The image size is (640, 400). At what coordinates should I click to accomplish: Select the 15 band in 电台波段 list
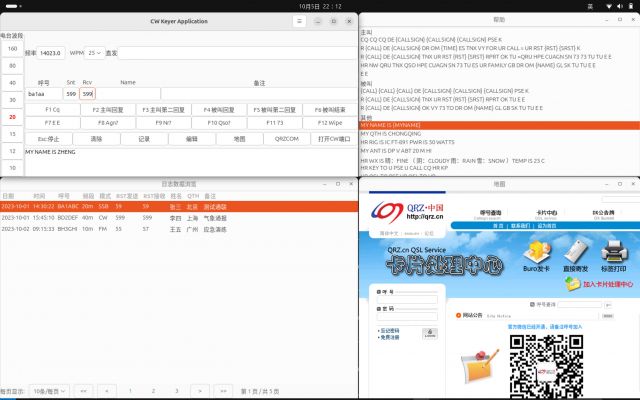coord(12,133)
